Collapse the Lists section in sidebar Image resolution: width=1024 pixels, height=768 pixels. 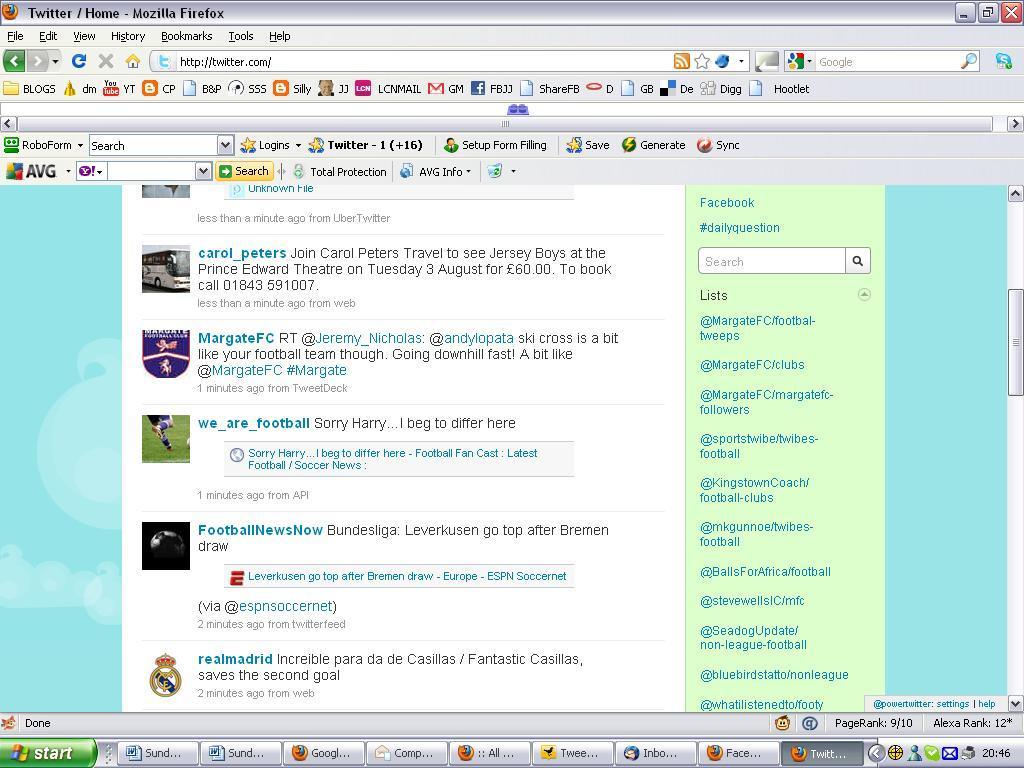[x=864, y=295]
